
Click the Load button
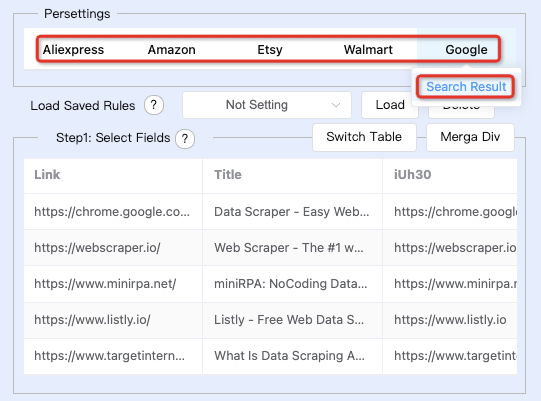point(390,105)
